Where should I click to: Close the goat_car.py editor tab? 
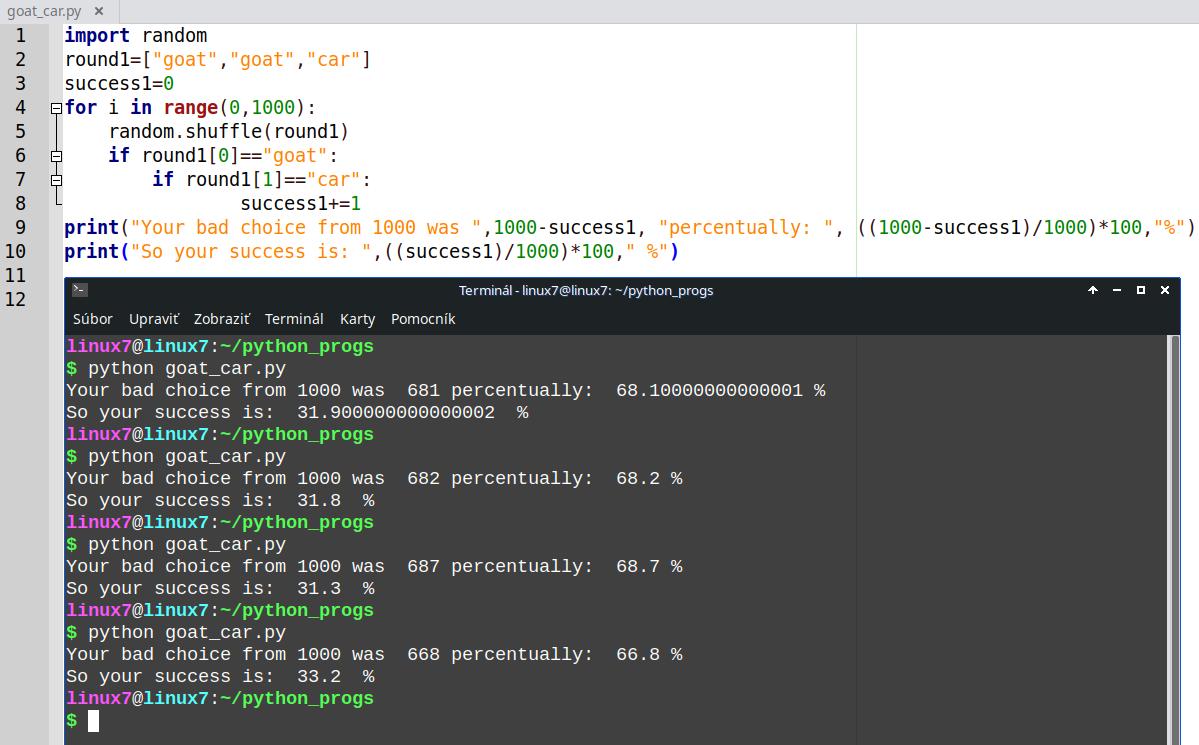coord(98,12)
